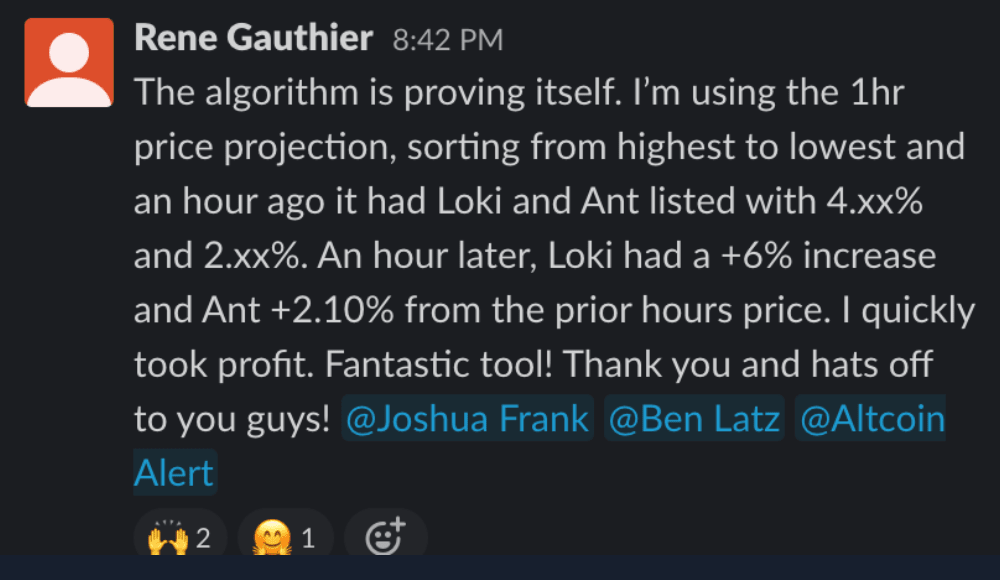The height and width of the screenshot is (580, 1000).
Task: Click the @Altcoin mention on the last full line
Action: pyautogui.click(x=870, y=419)
